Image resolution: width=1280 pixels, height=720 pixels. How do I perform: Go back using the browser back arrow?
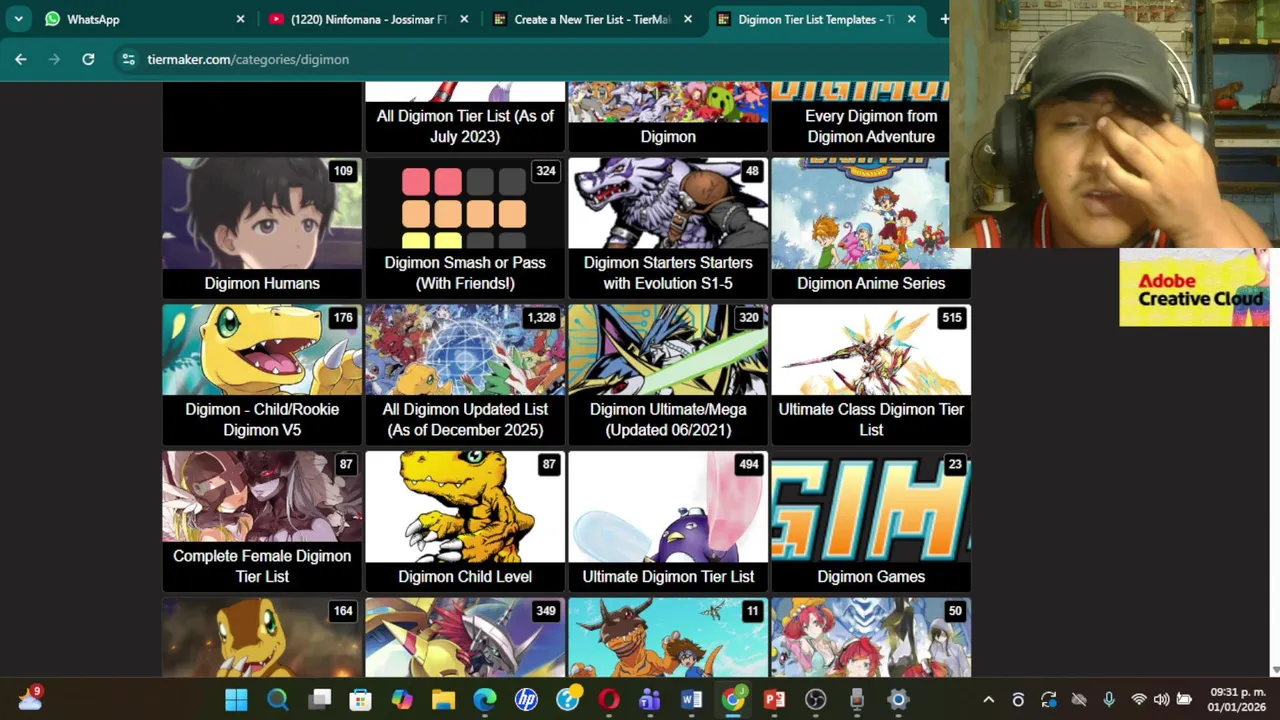click(21, 59)
